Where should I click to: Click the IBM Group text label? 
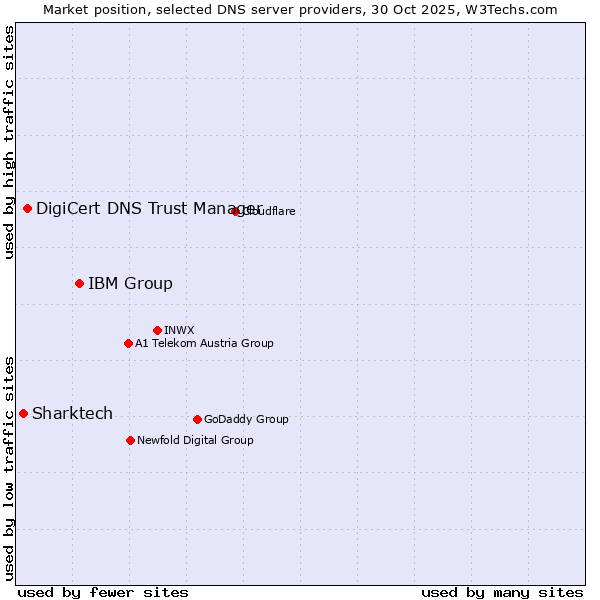[130, 283]
